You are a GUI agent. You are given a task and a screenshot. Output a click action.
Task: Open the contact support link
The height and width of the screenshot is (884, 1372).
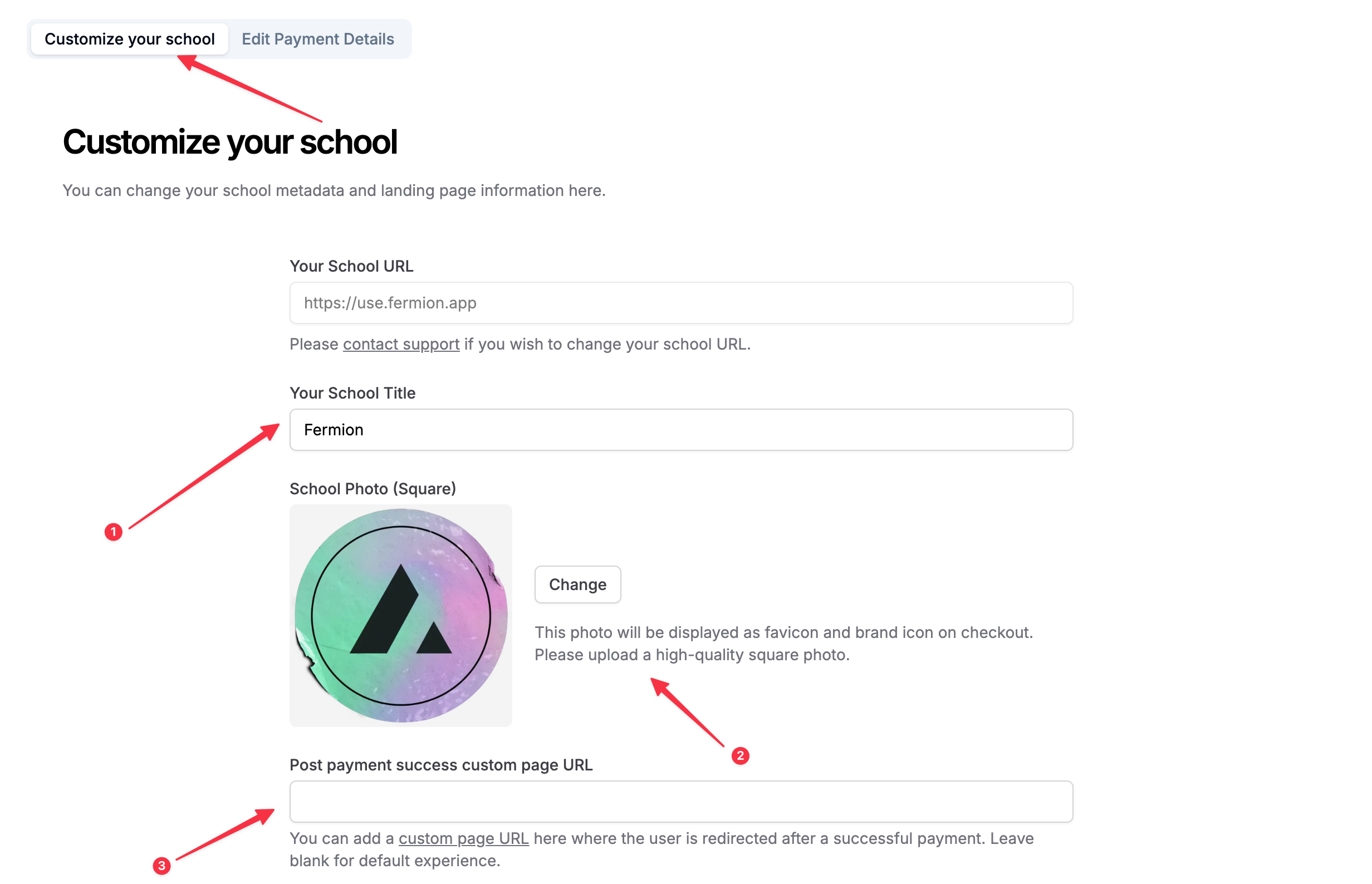(401, 344)
